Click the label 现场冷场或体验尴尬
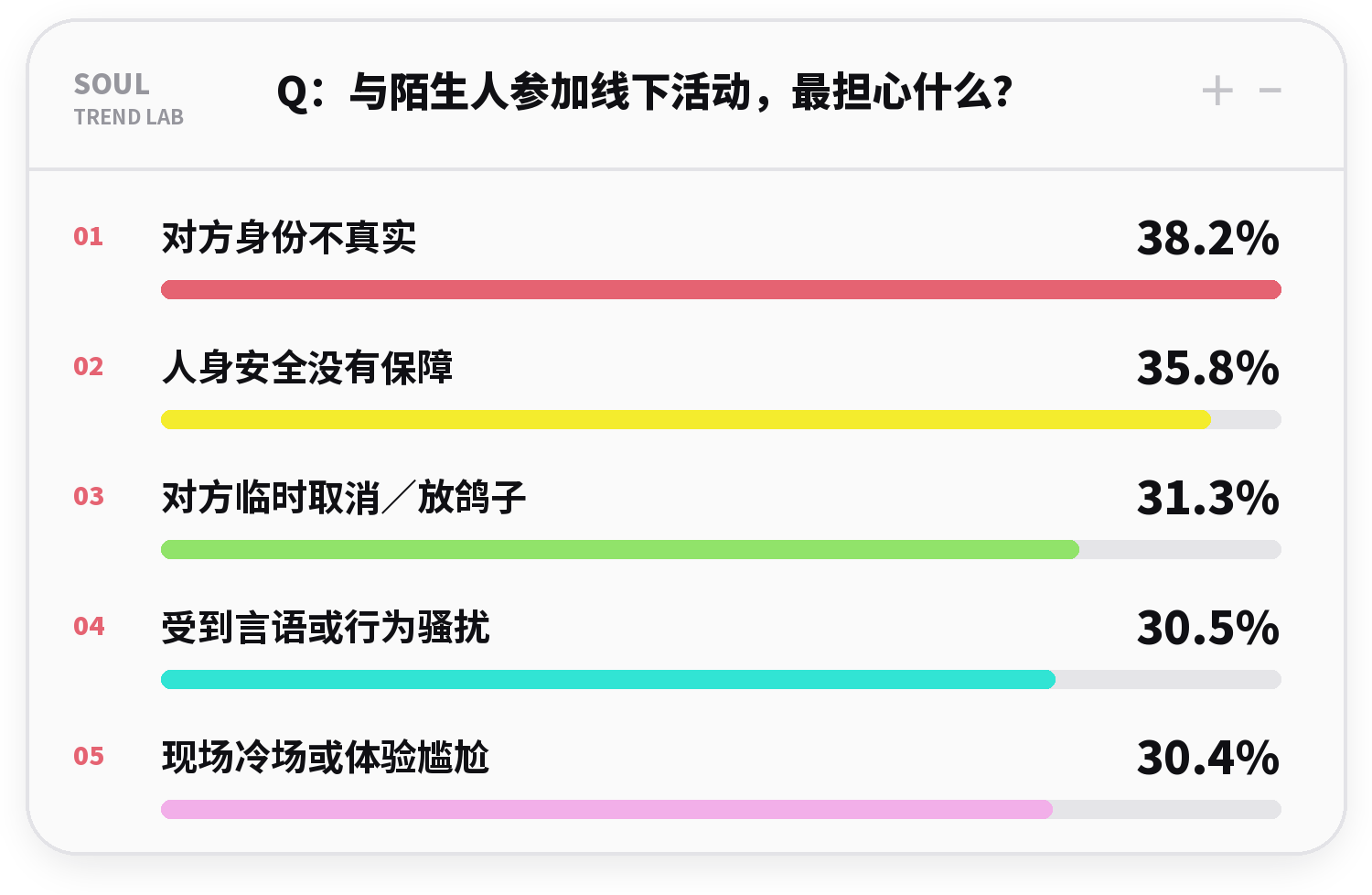 click(326, 758)
